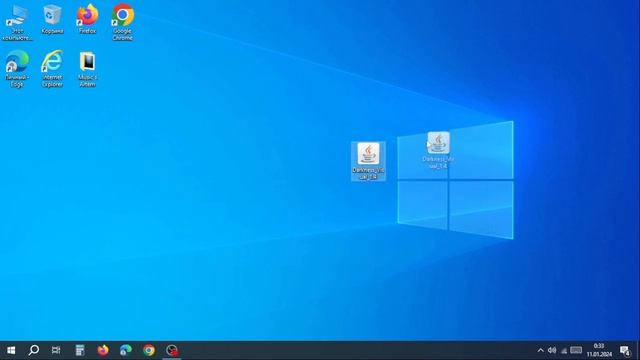Select the Recycle Bin (Корзина) desktop icon
This screenshot has width=640, height=360.
coord(52,19)
